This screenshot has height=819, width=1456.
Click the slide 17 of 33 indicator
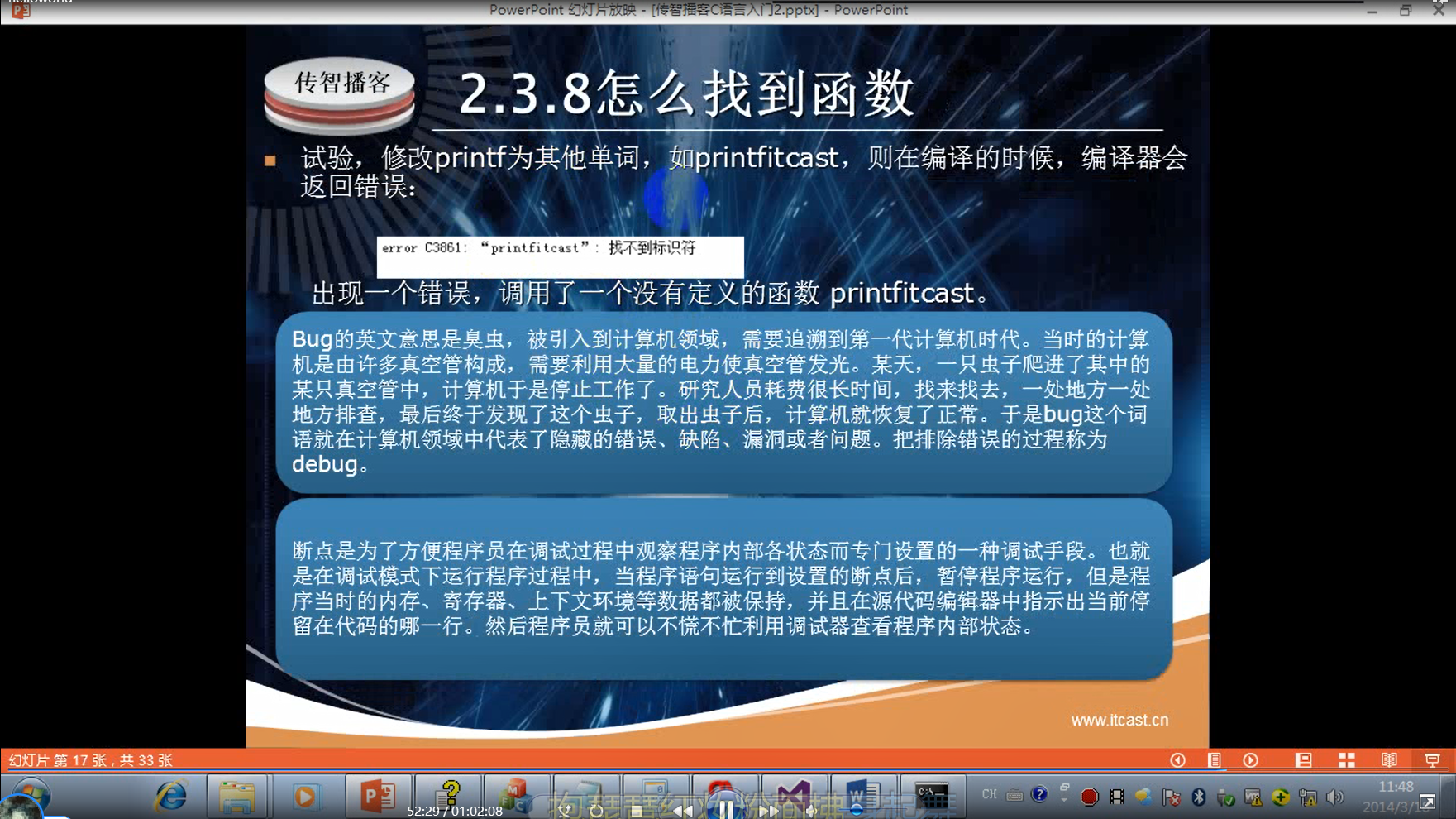coord(90,759)
